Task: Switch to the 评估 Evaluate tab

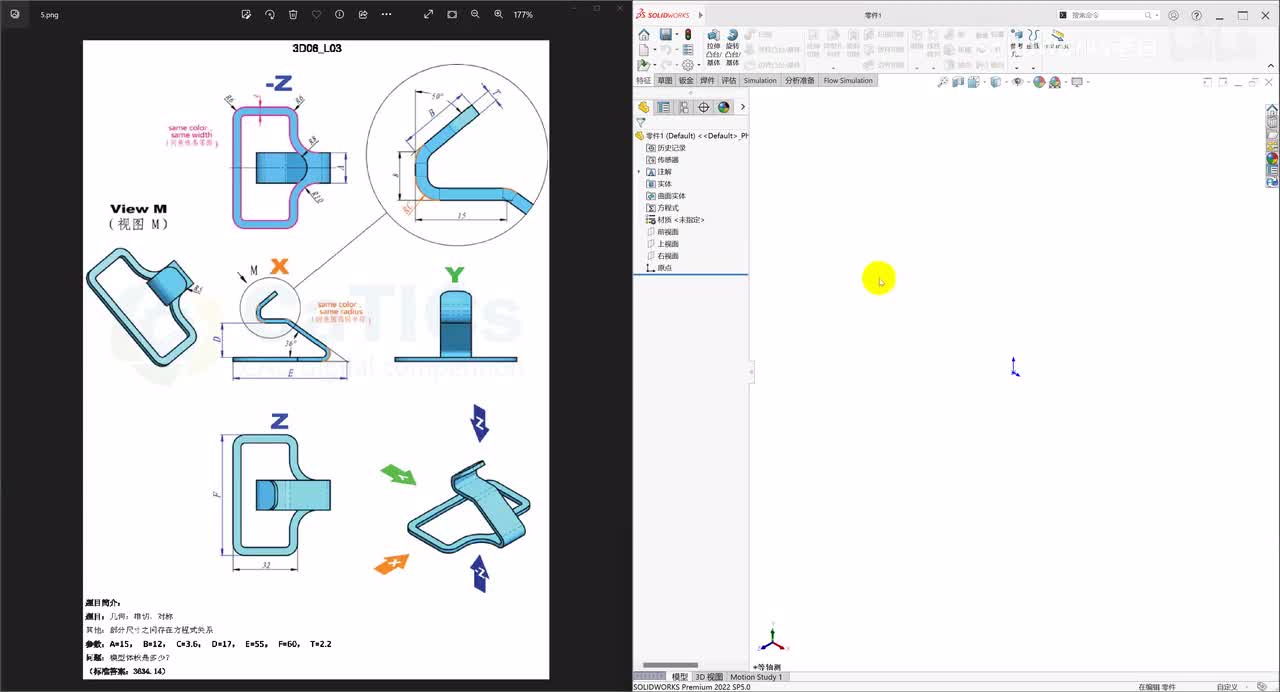Action: coord(729,80)
